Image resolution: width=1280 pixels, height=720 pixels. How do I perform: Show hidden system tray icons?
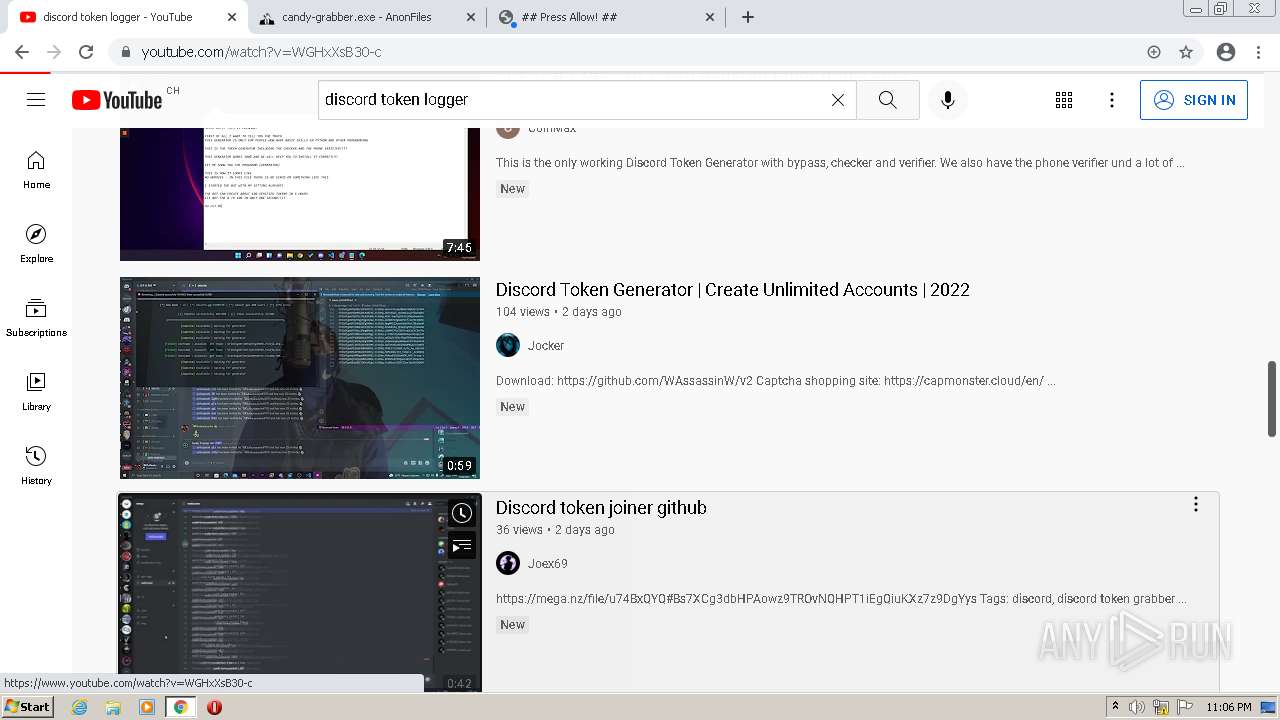[x=1114, y=707]
